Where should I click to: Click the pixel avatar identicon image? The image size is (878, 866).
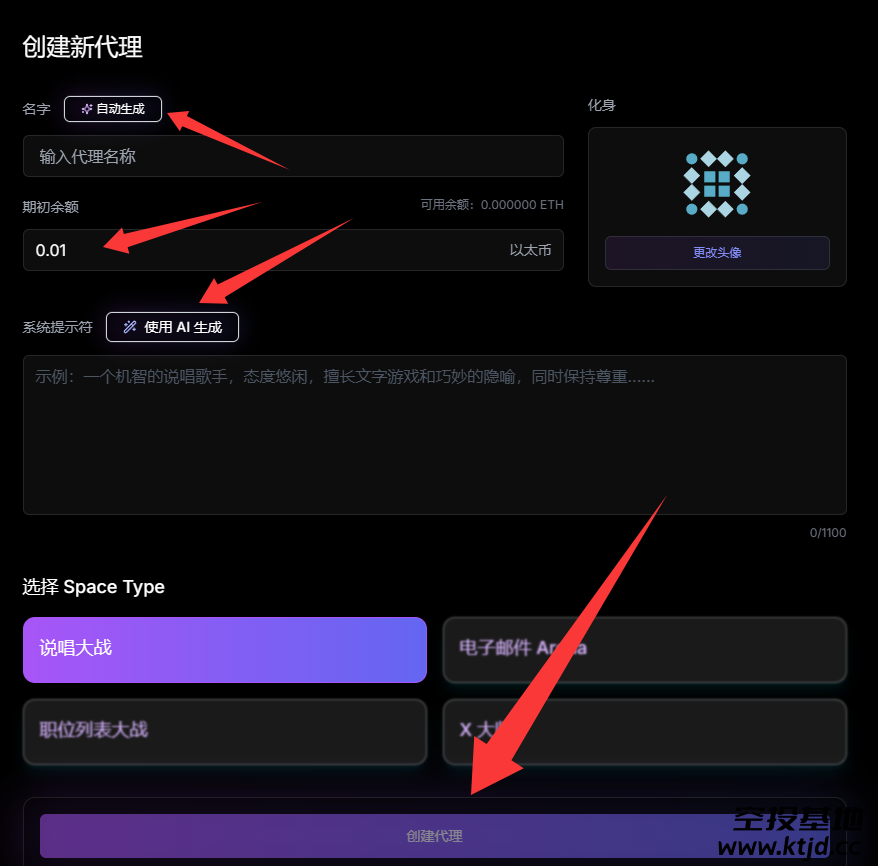tap(717, 184)
